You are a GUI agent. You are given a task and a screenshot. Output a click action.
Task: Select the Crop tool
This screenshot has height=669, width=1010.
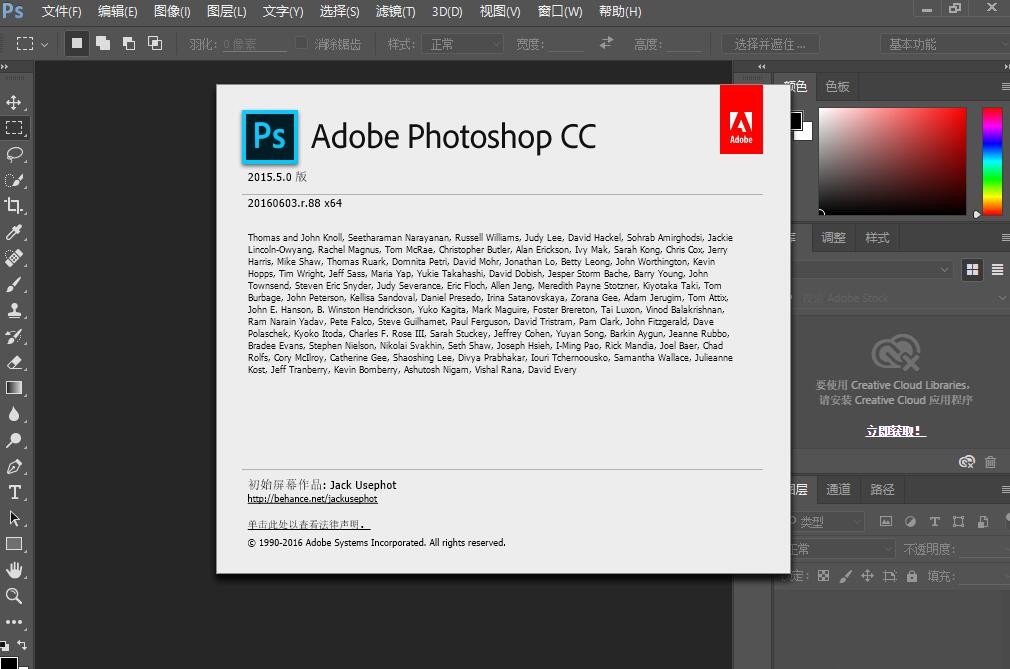click(14, 206)
